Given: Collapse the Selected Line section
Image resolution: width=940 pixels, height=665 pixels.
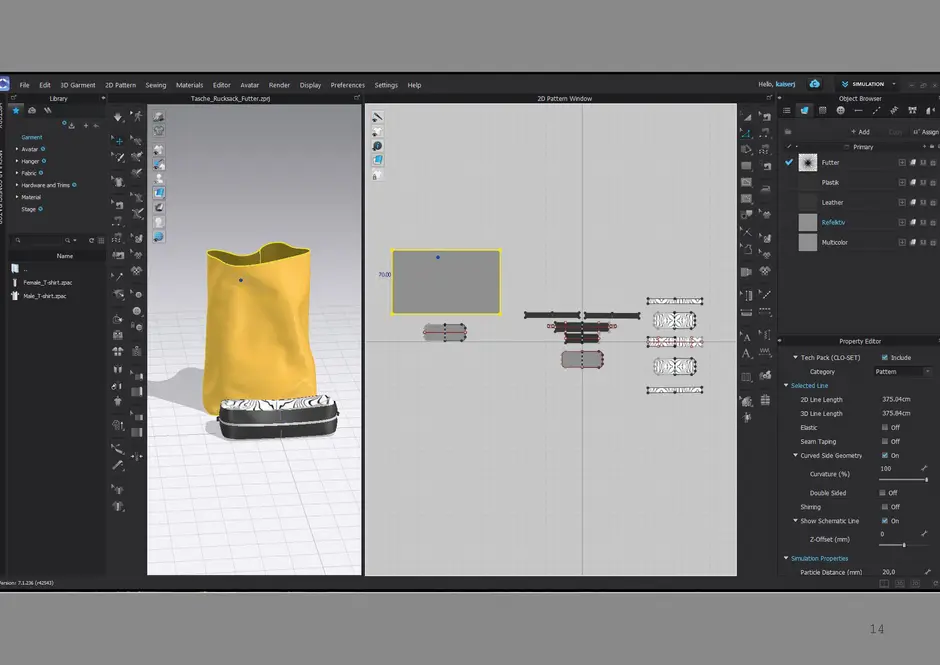Looking at the screenshot, I should point(786,385).
